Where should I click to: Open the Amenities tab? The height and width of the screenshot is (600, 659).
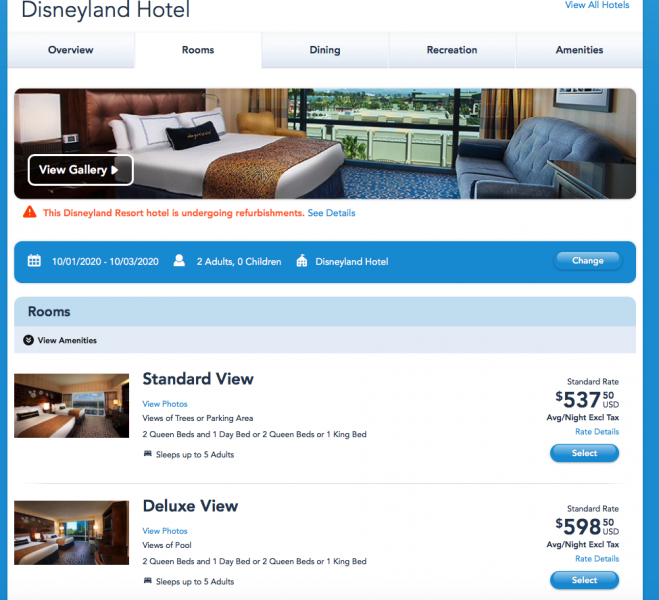pos(579,50)
